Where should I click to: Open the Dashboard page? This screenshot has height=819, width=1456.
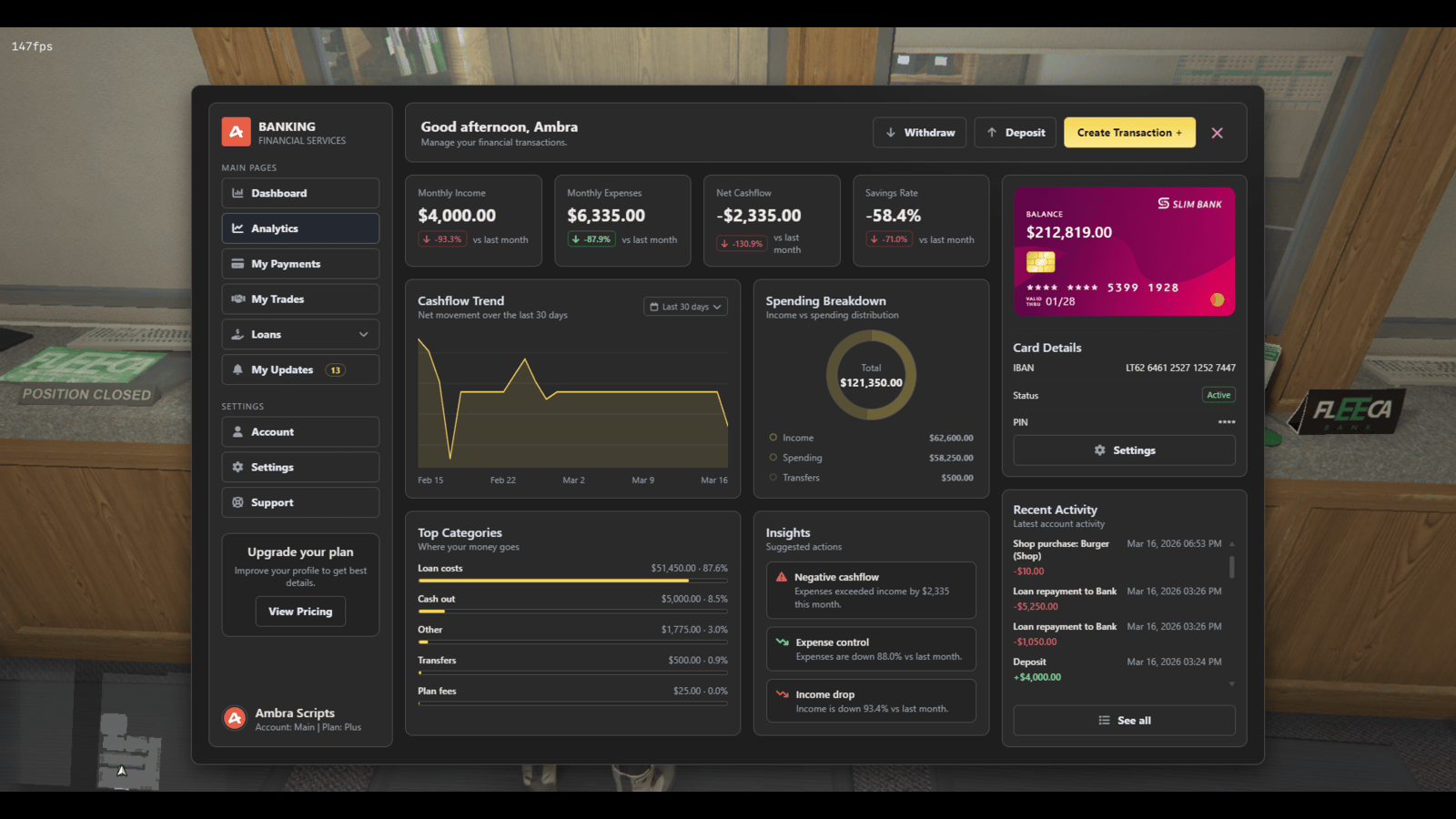(278, 193)
